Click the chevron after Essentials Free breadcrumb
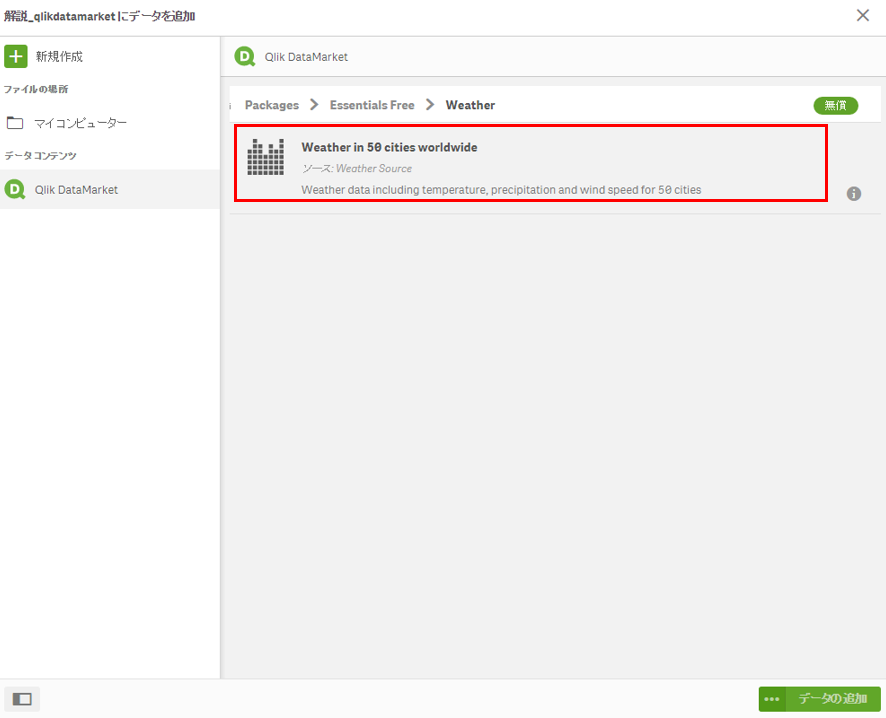The width and height of the screenshot is (886, 718). (x=430, y=105)
